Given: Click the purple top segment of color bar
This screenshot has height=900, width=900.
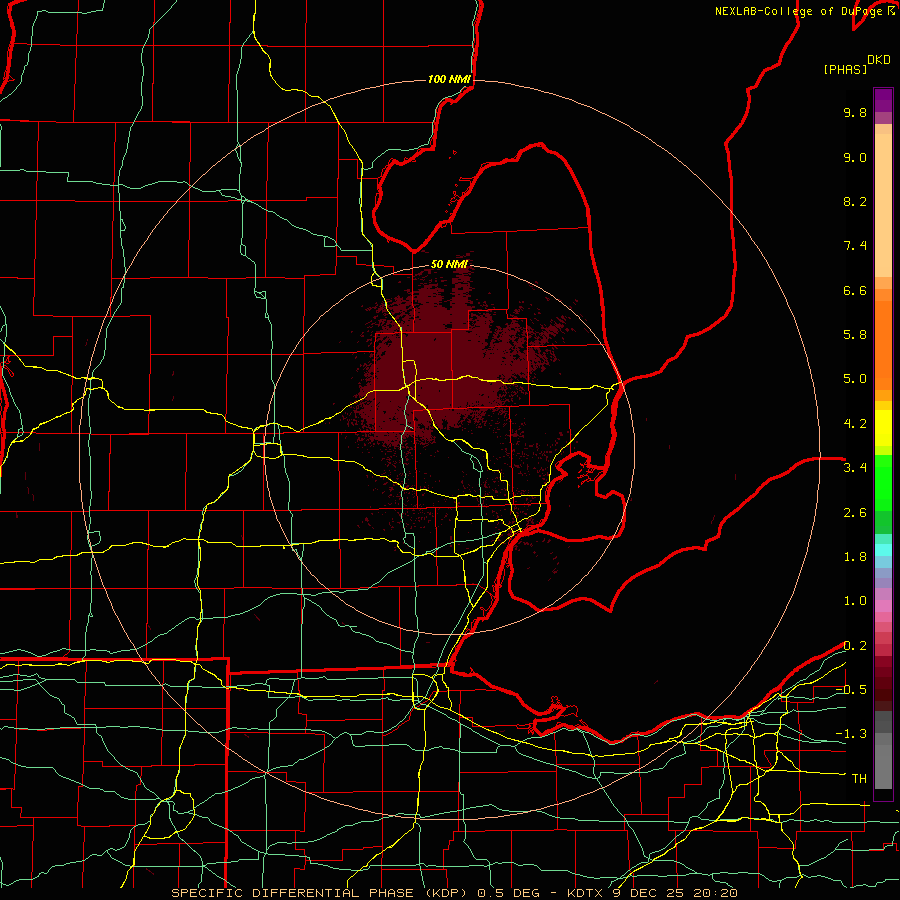Looking at the screenshot, I should [x=883, y=100].
